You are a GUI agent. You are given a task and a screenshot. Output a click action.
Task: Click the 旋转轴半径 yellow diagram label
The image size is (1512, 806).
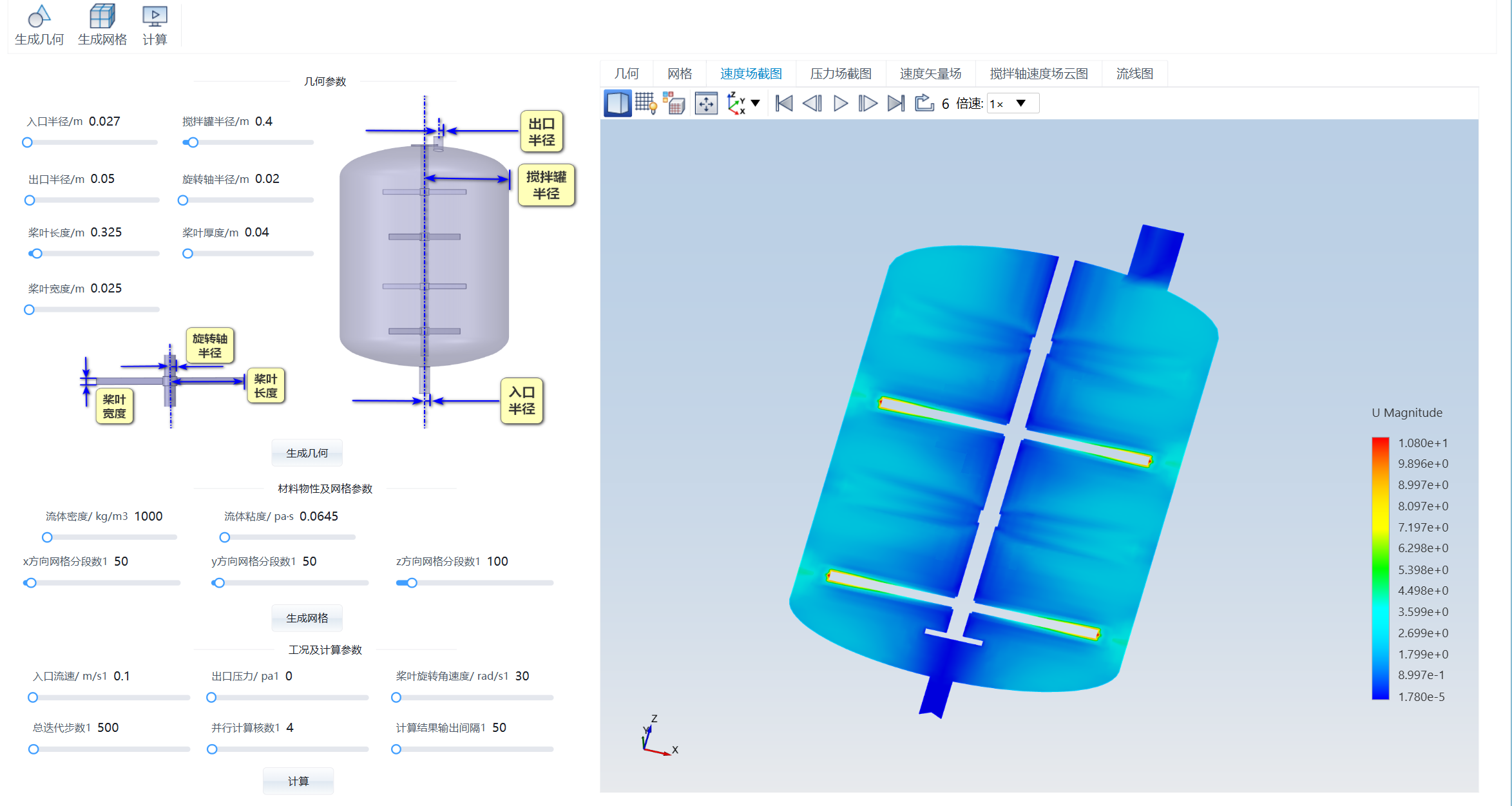point(210,346)
